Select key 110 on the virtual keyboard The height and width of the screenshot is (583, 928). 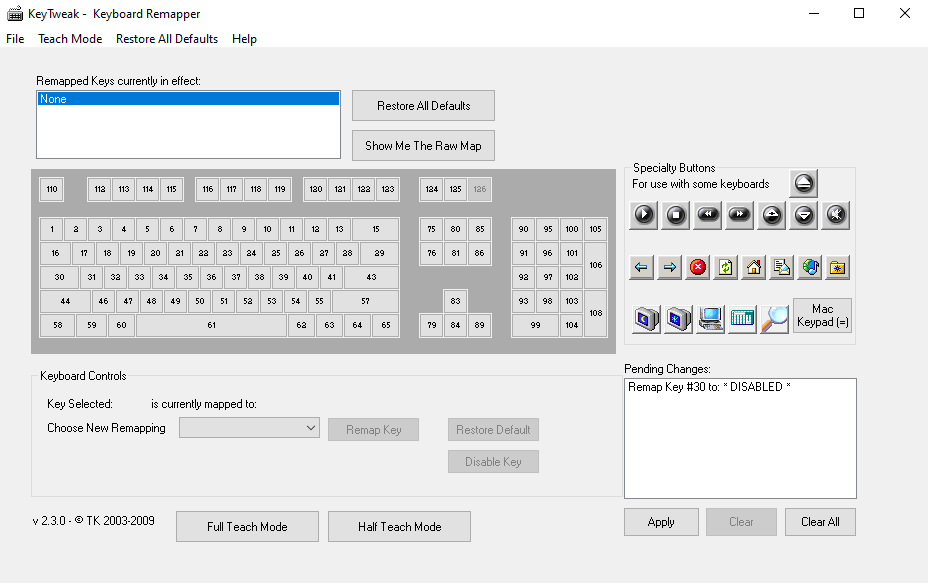tap(51, 189)
